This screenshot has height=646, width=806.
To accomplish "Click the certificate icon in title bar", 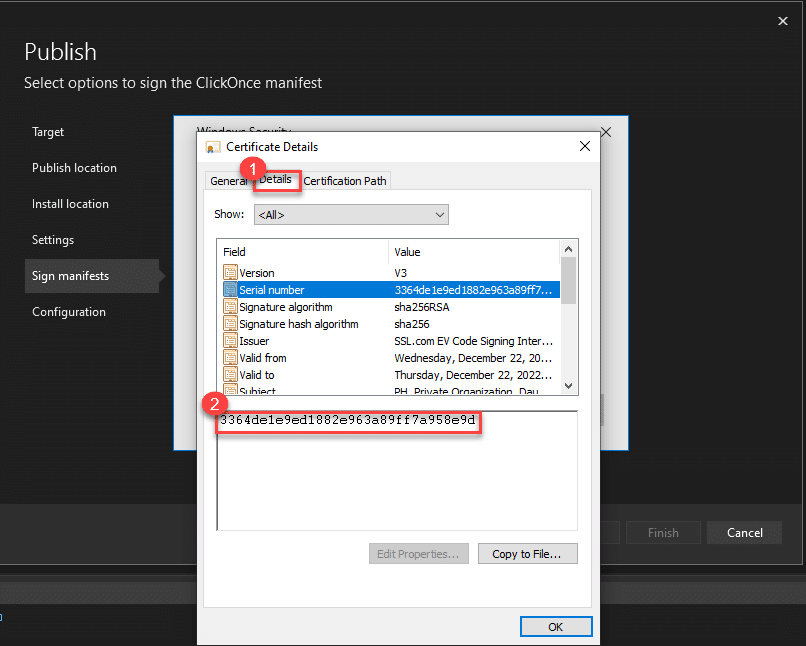I will (212, 147).
